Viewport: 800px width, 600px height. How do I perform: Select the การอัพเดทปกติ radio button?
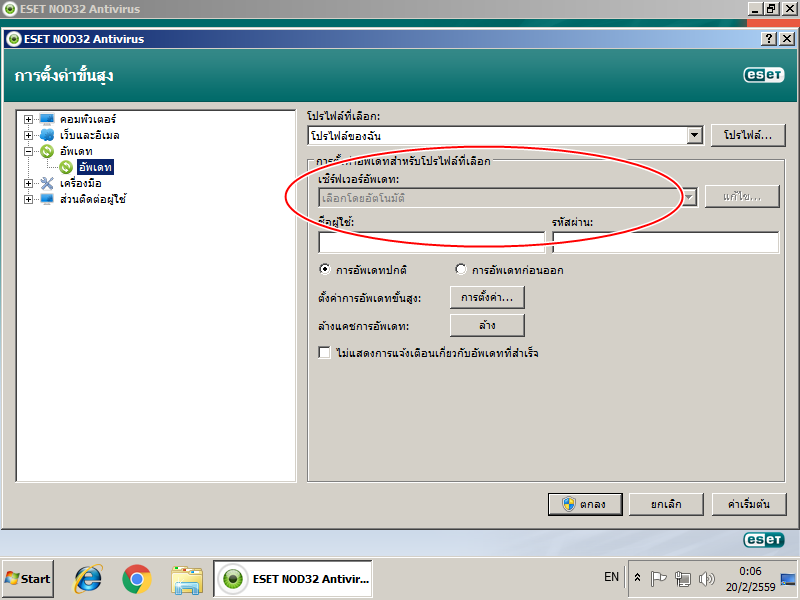324,269
